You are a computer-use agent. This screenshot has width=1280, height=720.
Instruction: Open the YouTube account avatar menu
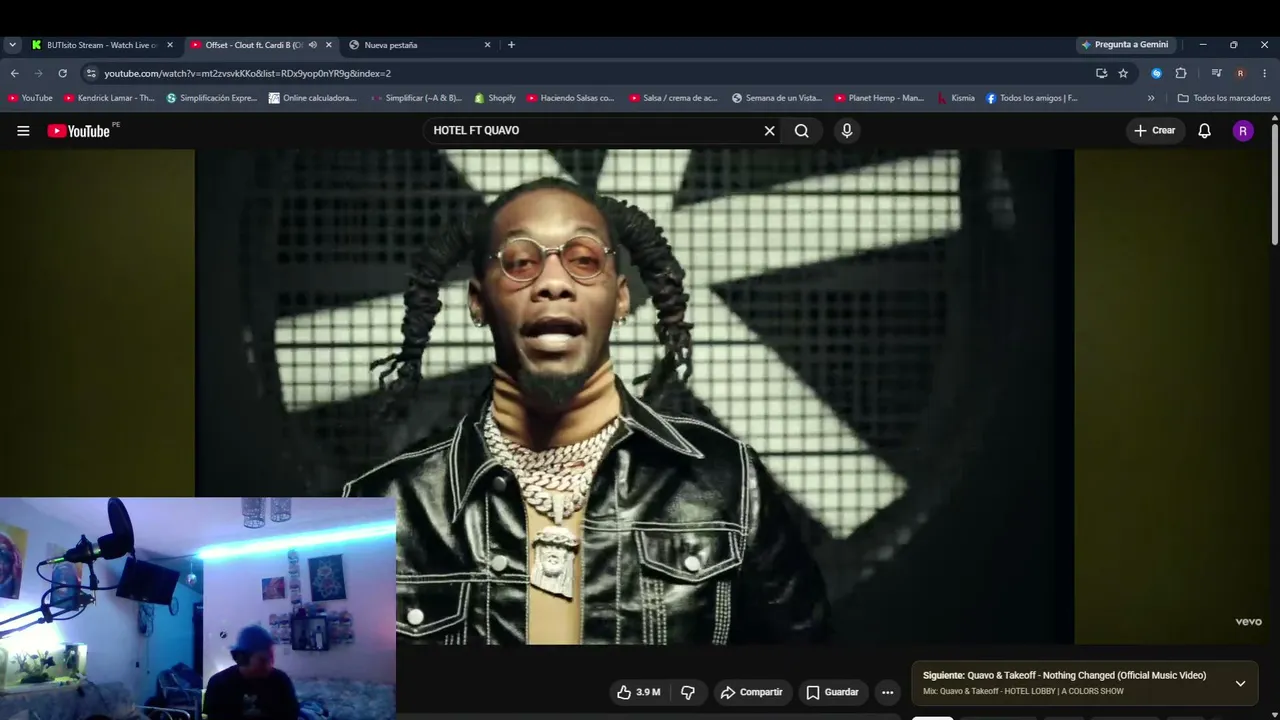click(1243, 131)
